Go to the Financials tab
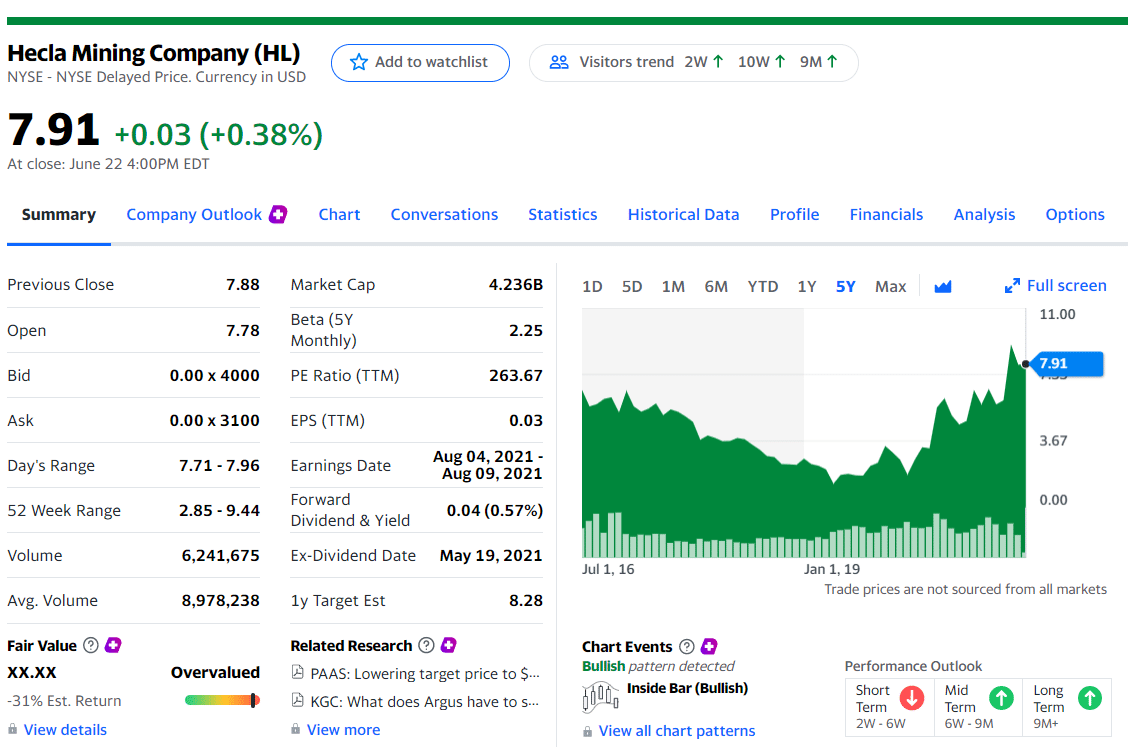The width and height of the screenshot is (1128, 747). [x=886, y=214]
